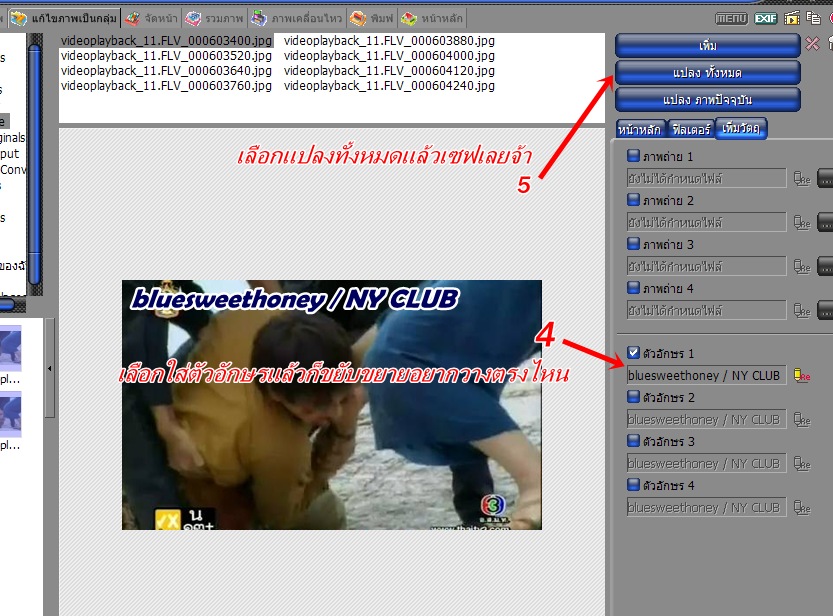Open settings icon for ภาพถ่าย 1
The height and width of the screenshot is (616, 833).
pyautogui.click(x=802, y=178)
